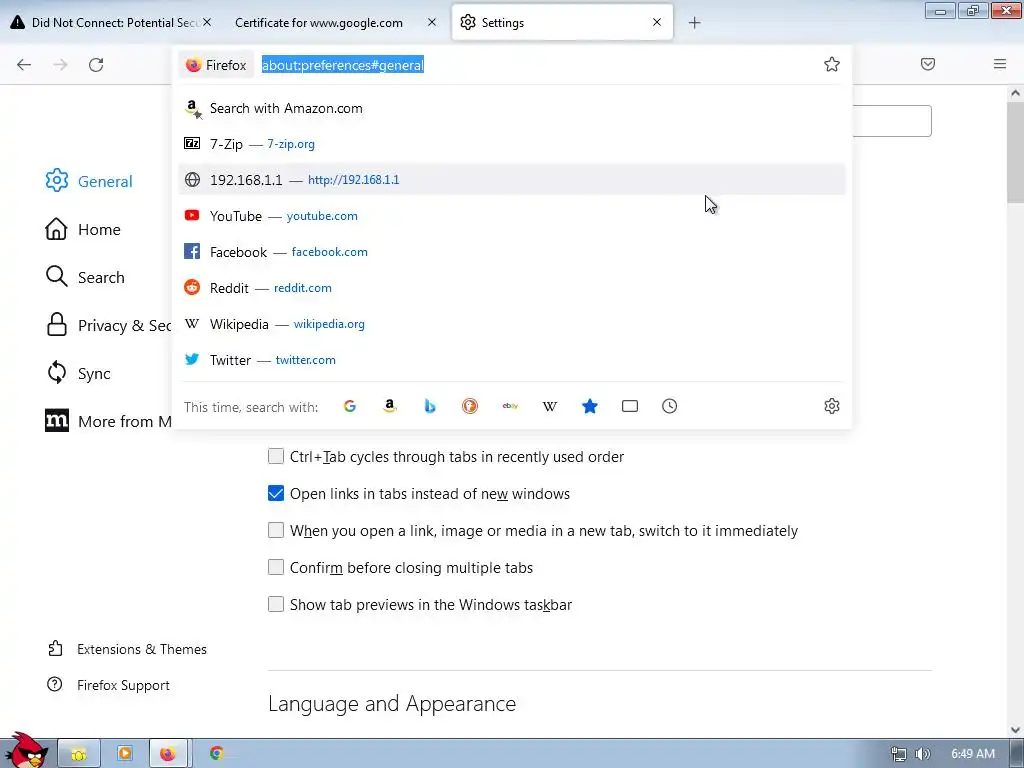Search bookmarks with the blue star icon
Screen dimensions: 1024x768
[x=590, y=406]
